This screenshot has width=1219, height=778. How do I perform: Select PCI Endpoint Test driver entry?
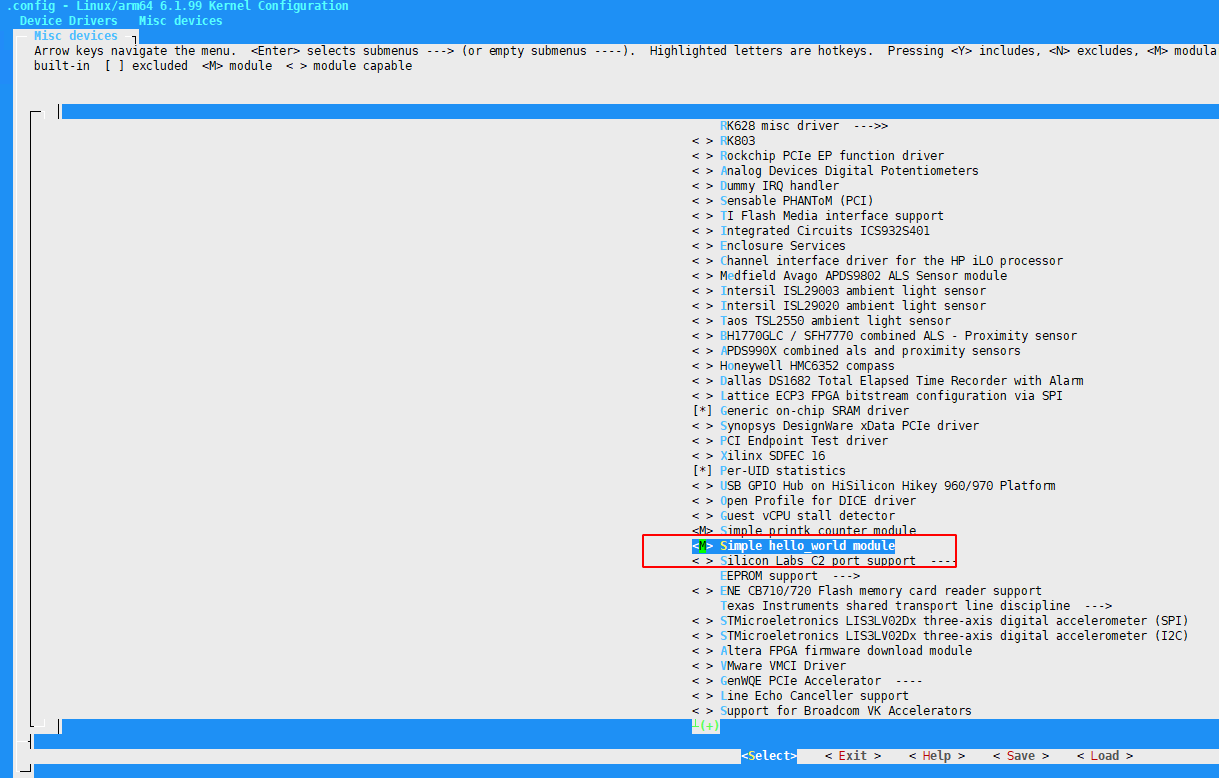[804, 441]
